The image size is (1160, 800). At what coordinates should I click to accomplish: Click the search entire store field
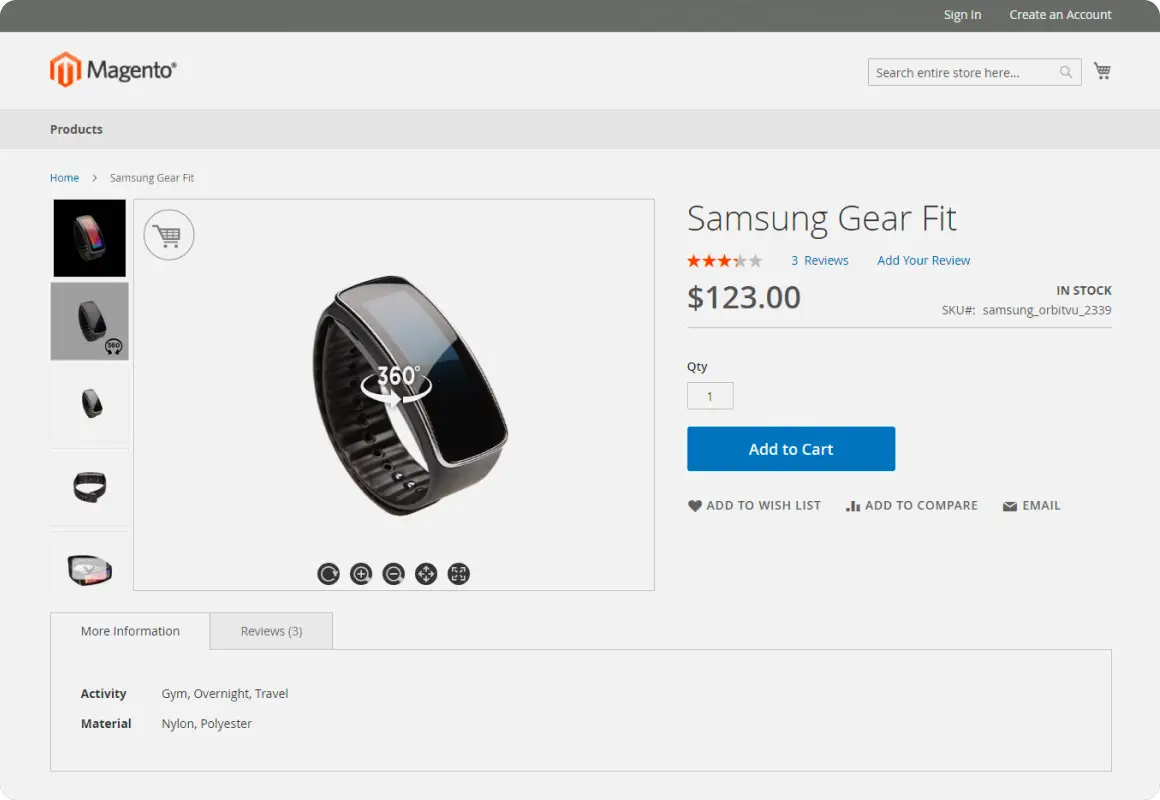pyautogui.click(x=960, y=72)
